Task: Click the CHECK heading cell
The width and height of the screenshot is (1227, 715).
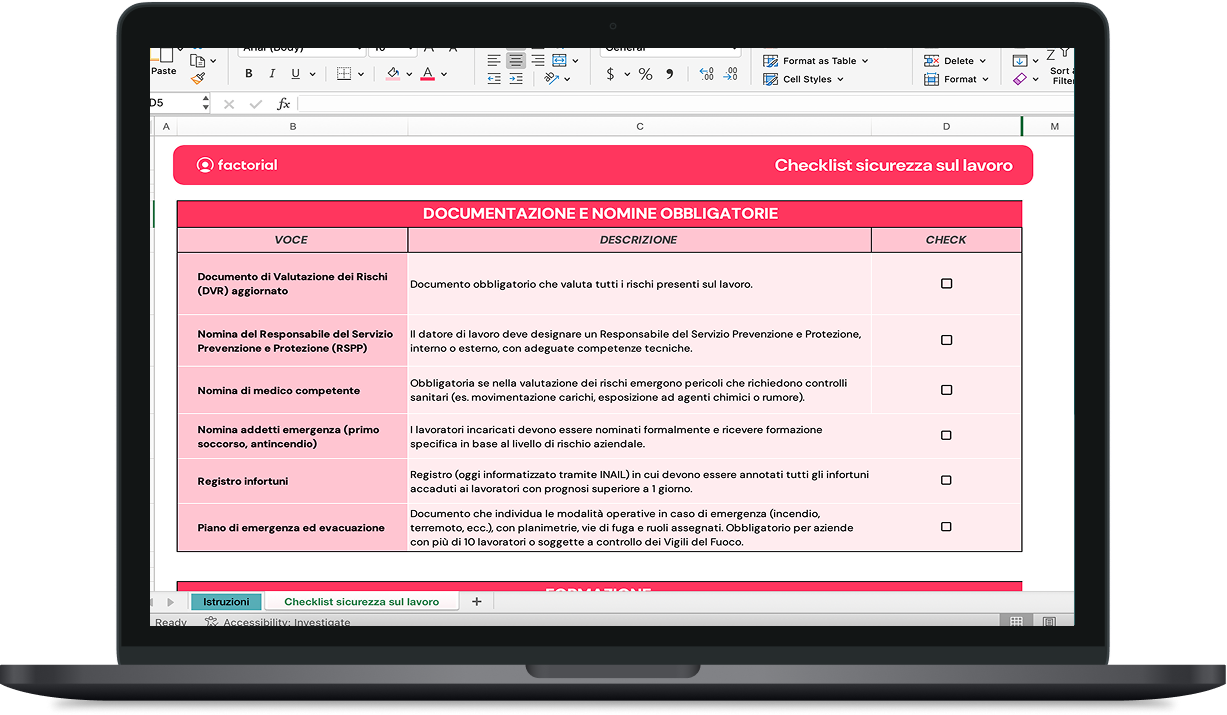Action: click(x=947, y=240)
